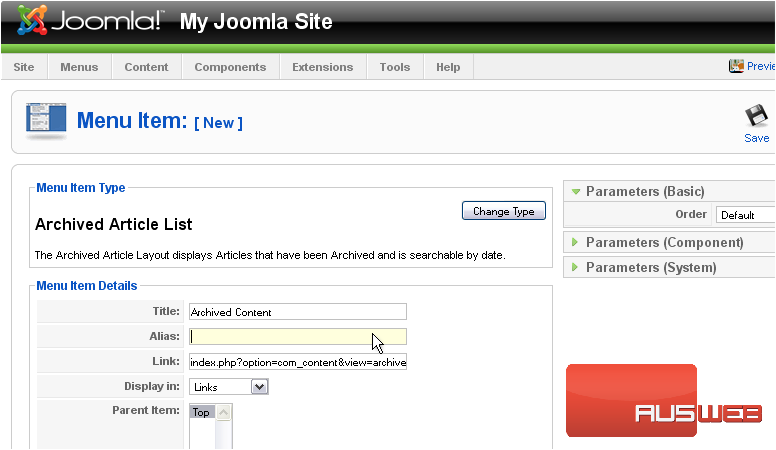This screenshot has height=450, width=776.
Task: Click the Title input field
Action: [x=297, y=312]
